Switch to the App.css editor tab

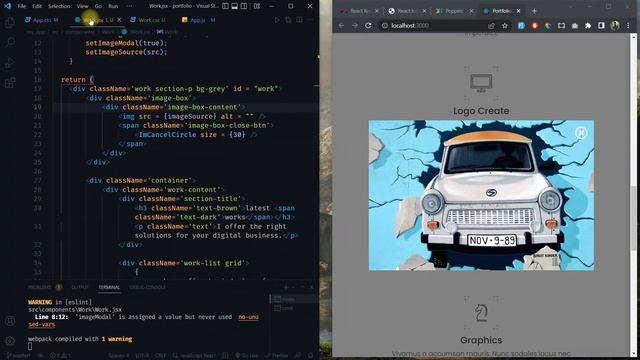point(42,20)
